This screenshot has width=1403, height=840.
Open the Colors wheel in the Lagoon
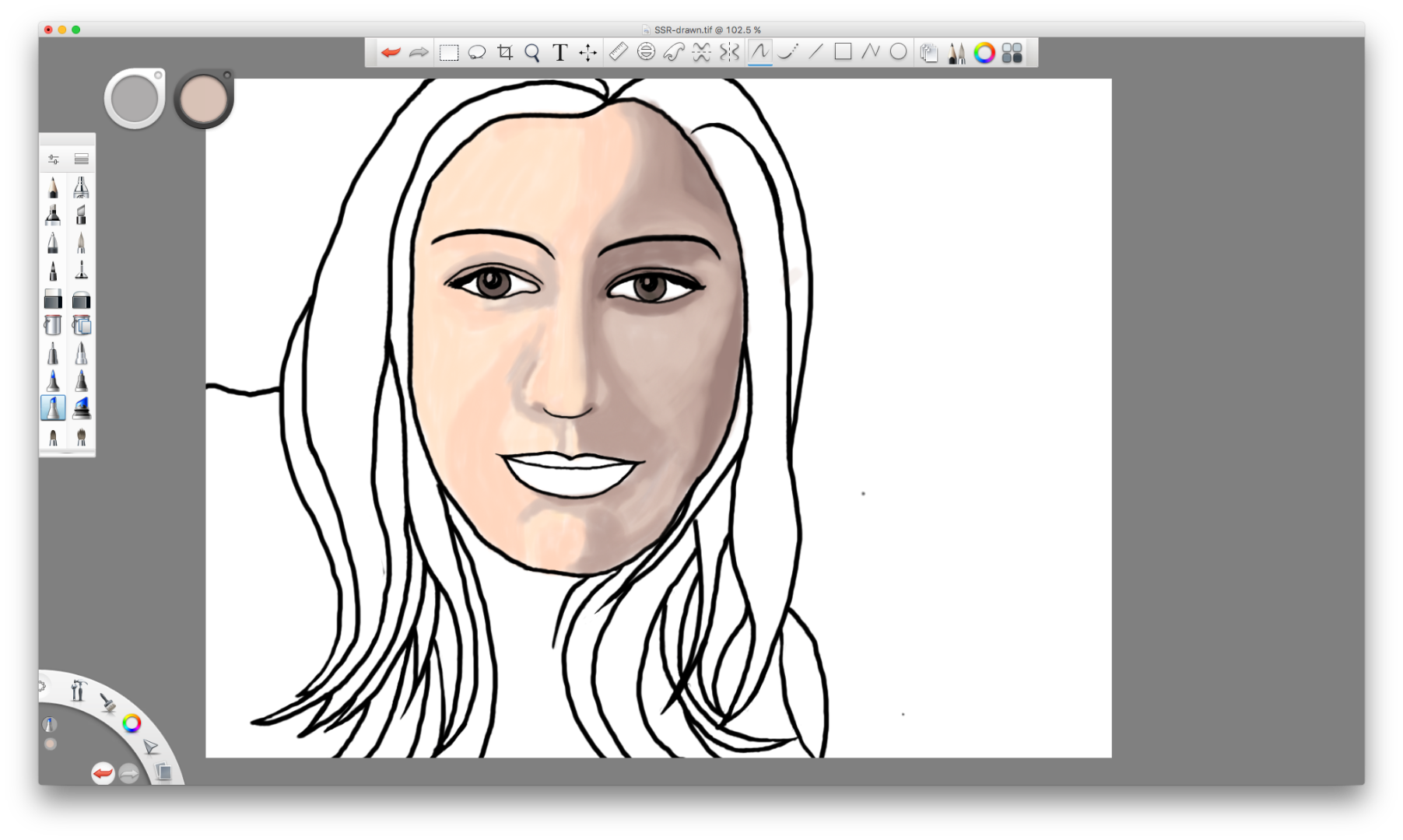132,723
